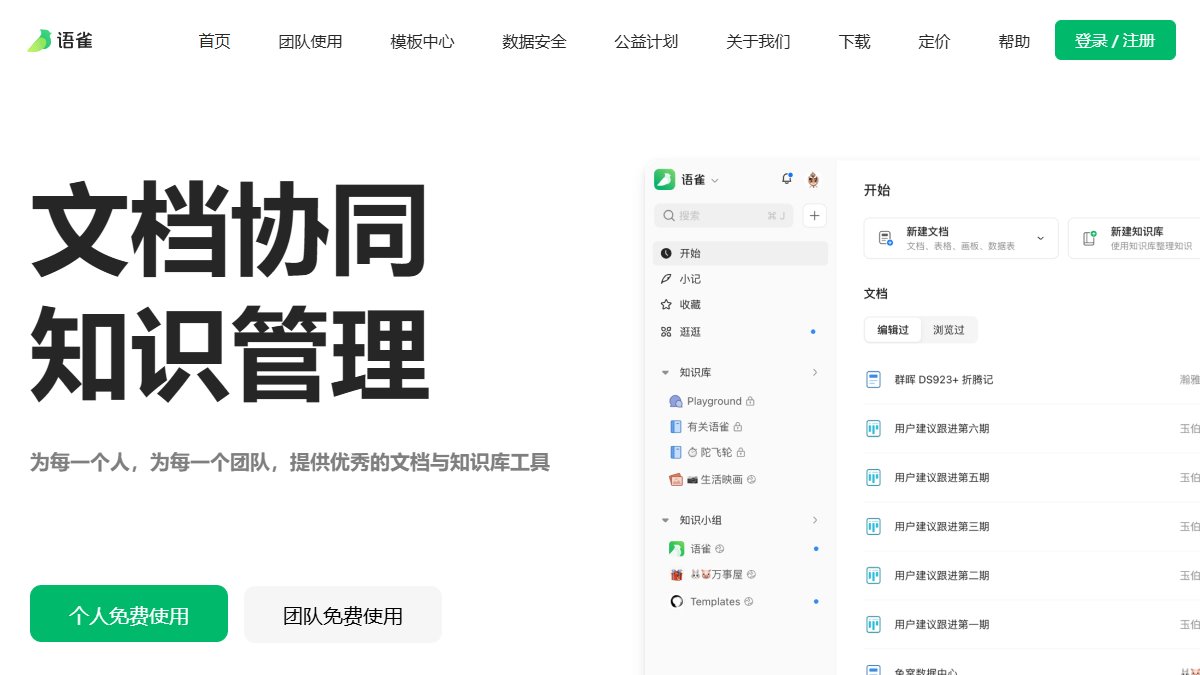Viewport: 1200px width, 675px height.
Task: Click the 登录 / 注册 button
Action: [1115, 40]
